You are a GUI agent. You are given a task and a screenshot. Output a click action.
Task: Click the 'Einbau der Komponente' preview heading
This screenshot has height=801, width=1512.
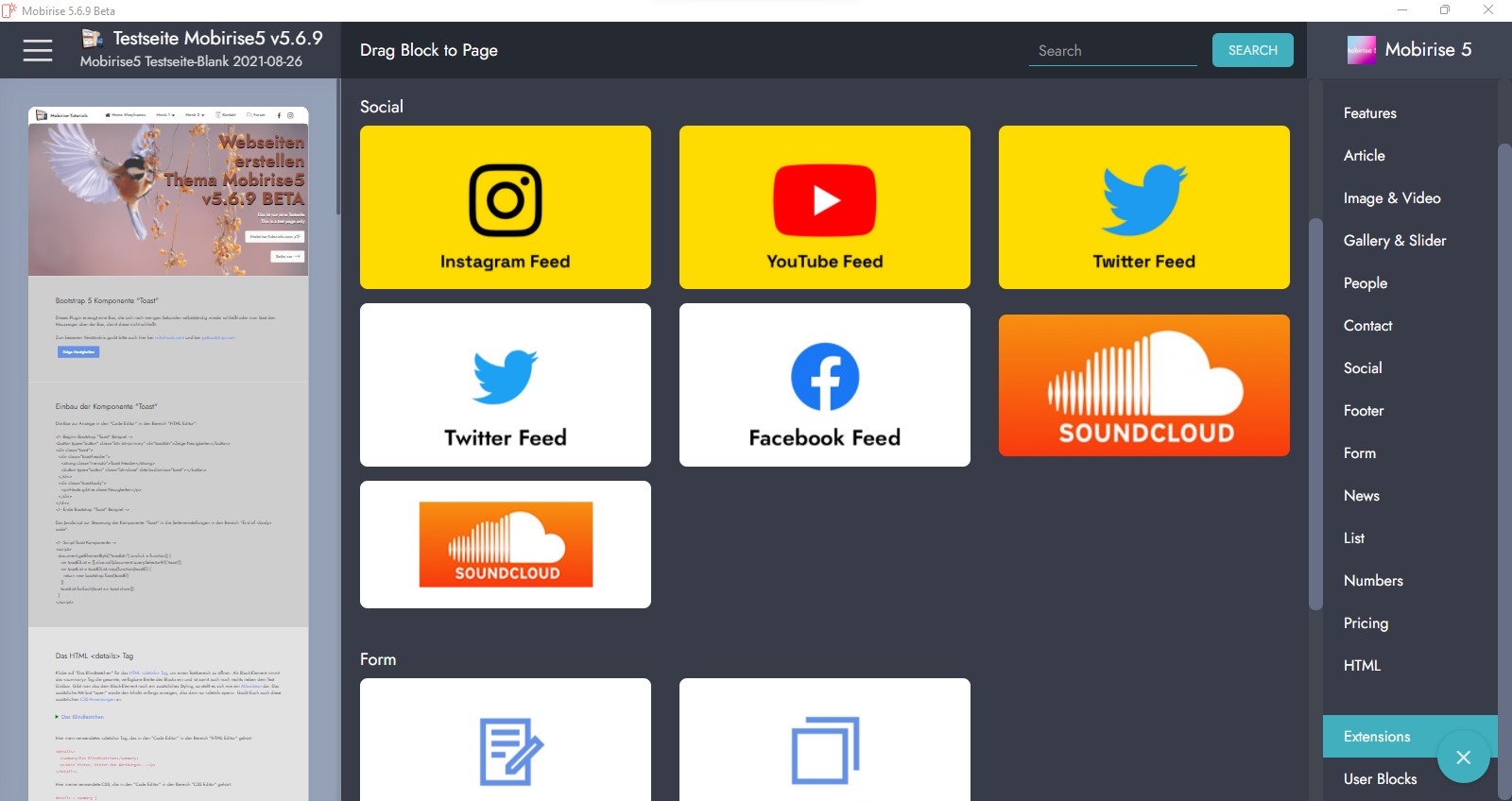tap(106, 406)
